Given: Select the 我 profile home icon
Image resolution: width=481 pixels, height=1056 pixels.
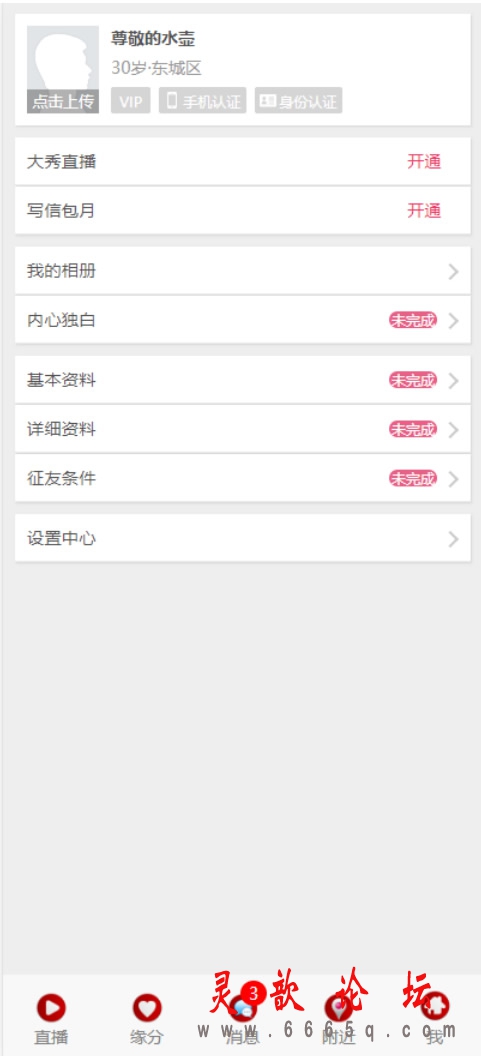Looking at the screenshot, I should pos(435,1008).
